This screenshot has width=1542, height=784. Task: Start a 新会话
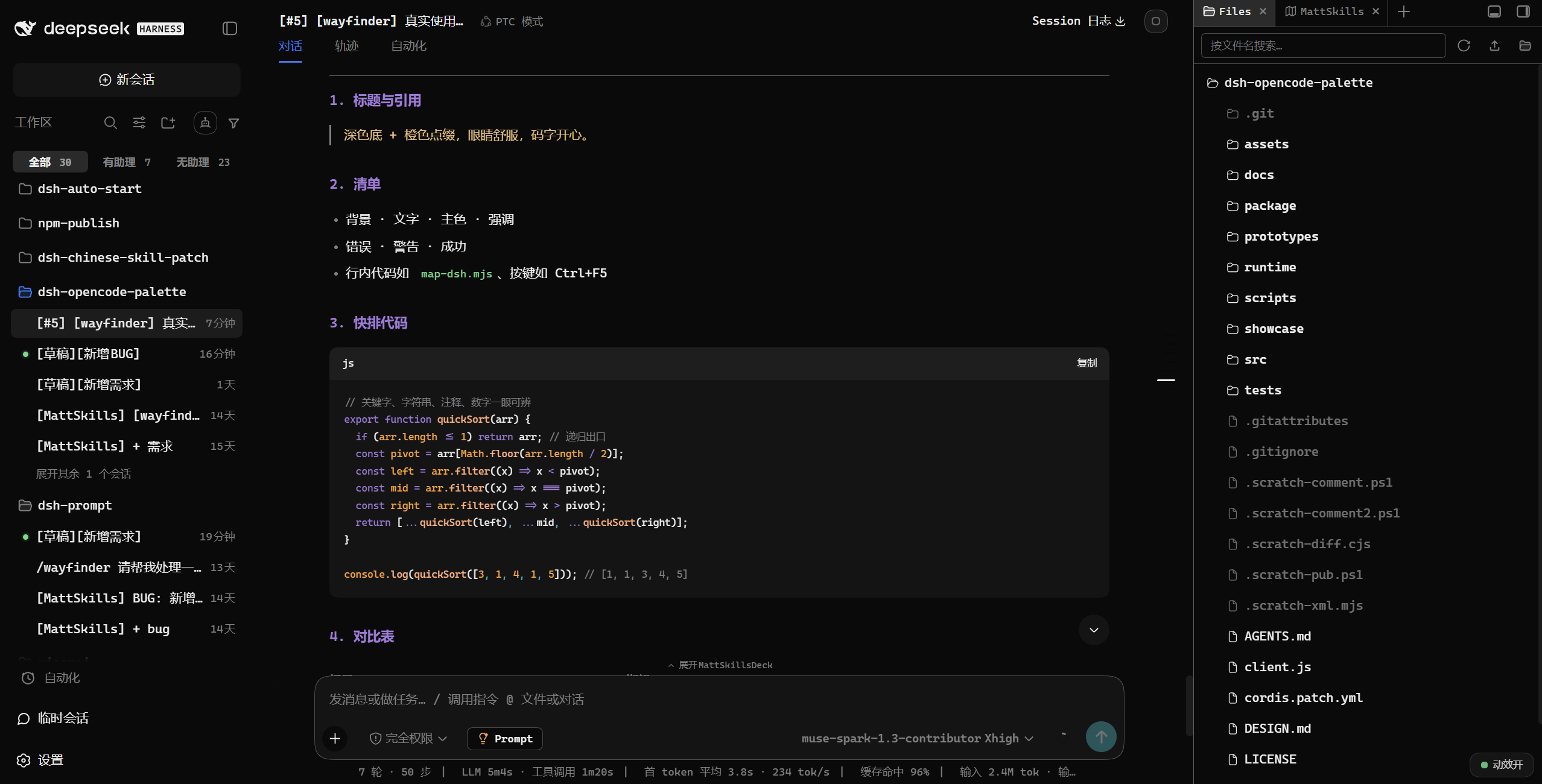click(x=127, y=80)
